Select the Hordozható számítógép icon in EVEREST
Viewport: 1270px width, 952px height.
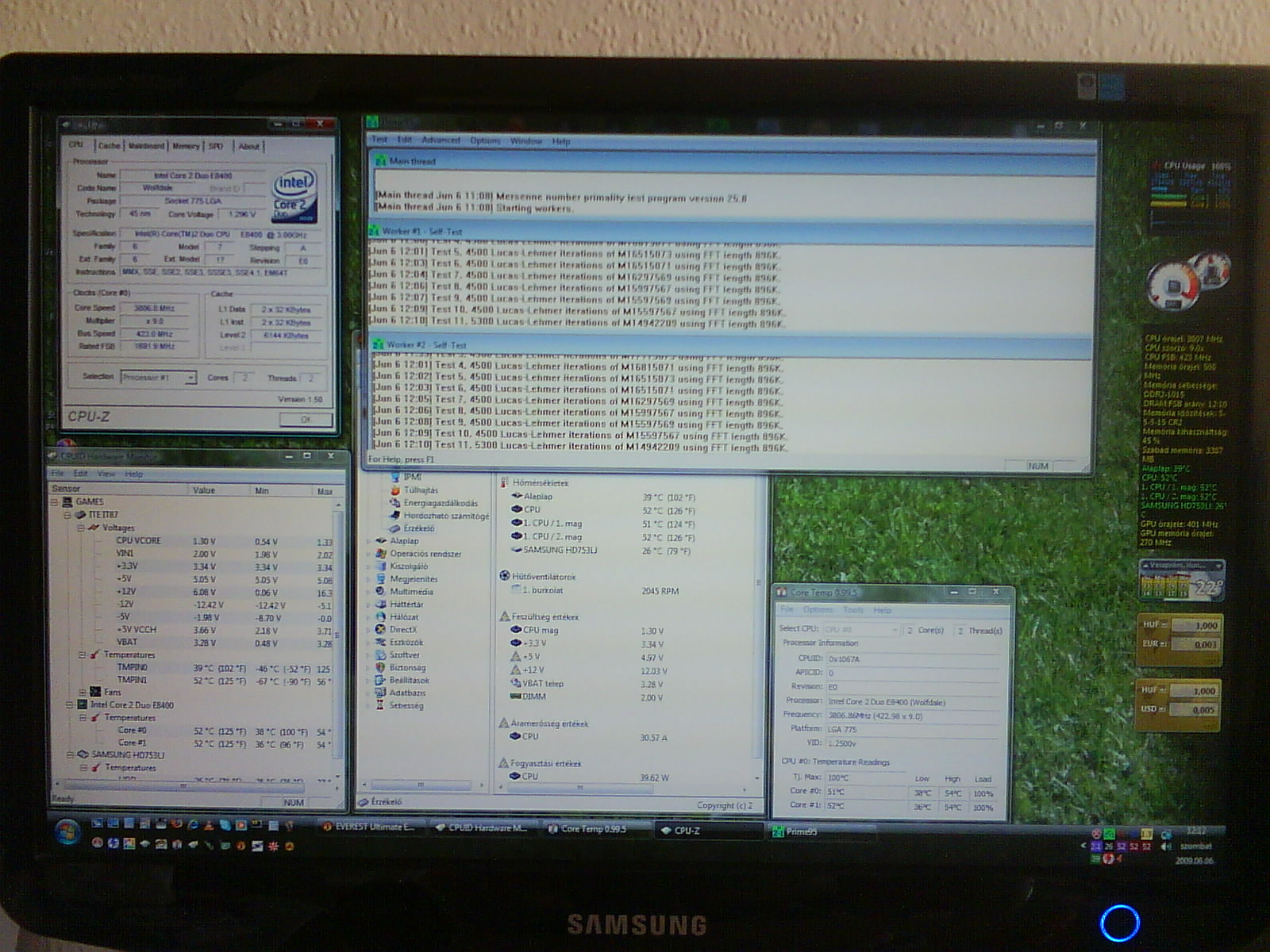(x=395, y=516)
